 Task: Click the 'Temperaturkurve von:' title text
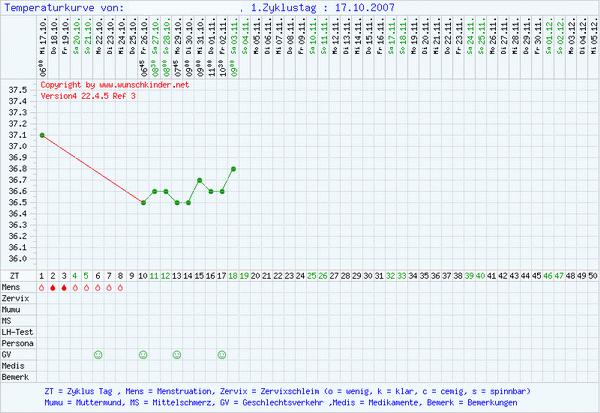pyautogui.click(x=65, y=7)
